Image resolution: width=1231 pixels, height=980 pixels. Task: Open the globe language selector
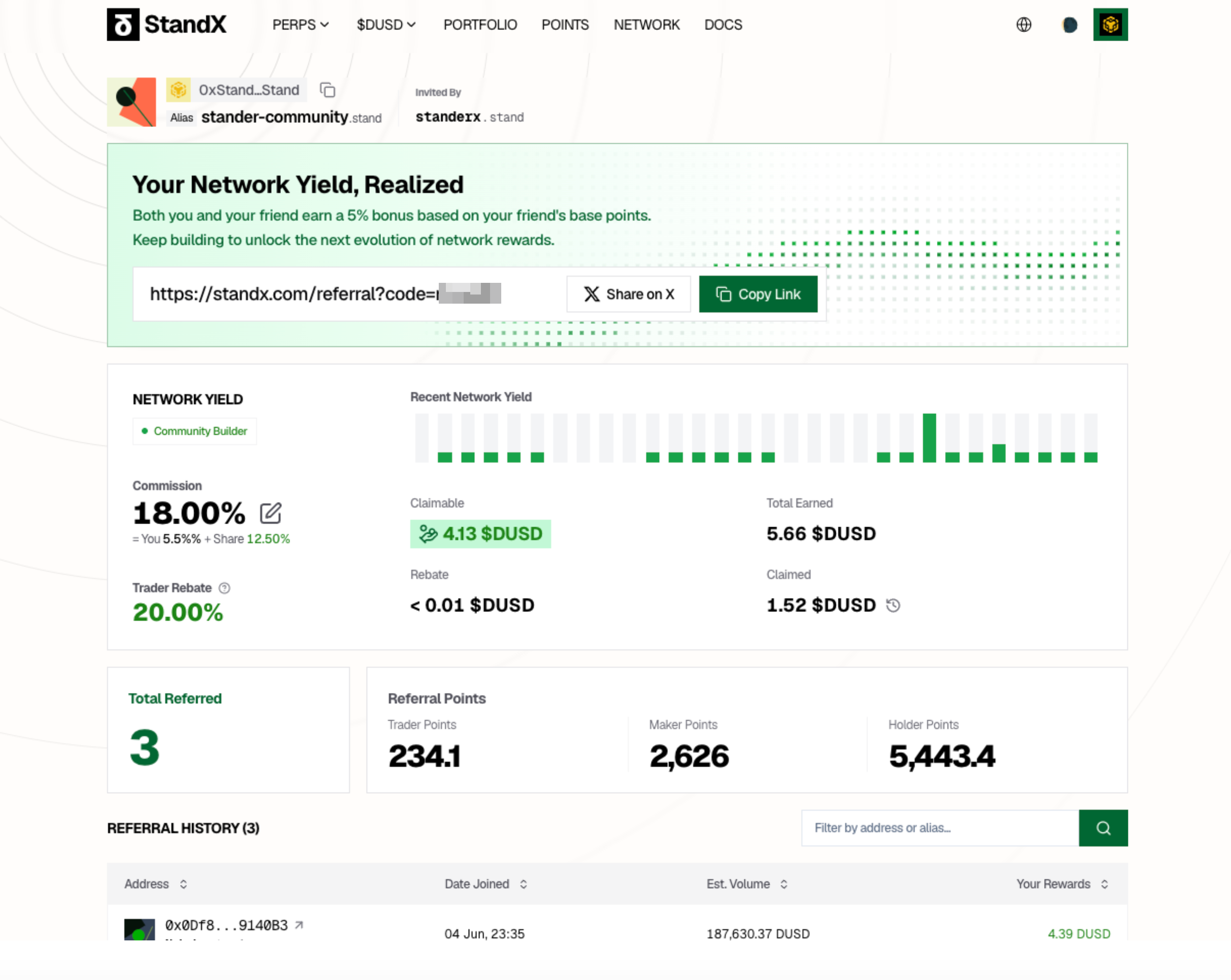pyautogui.click(x=1024, y=24)
